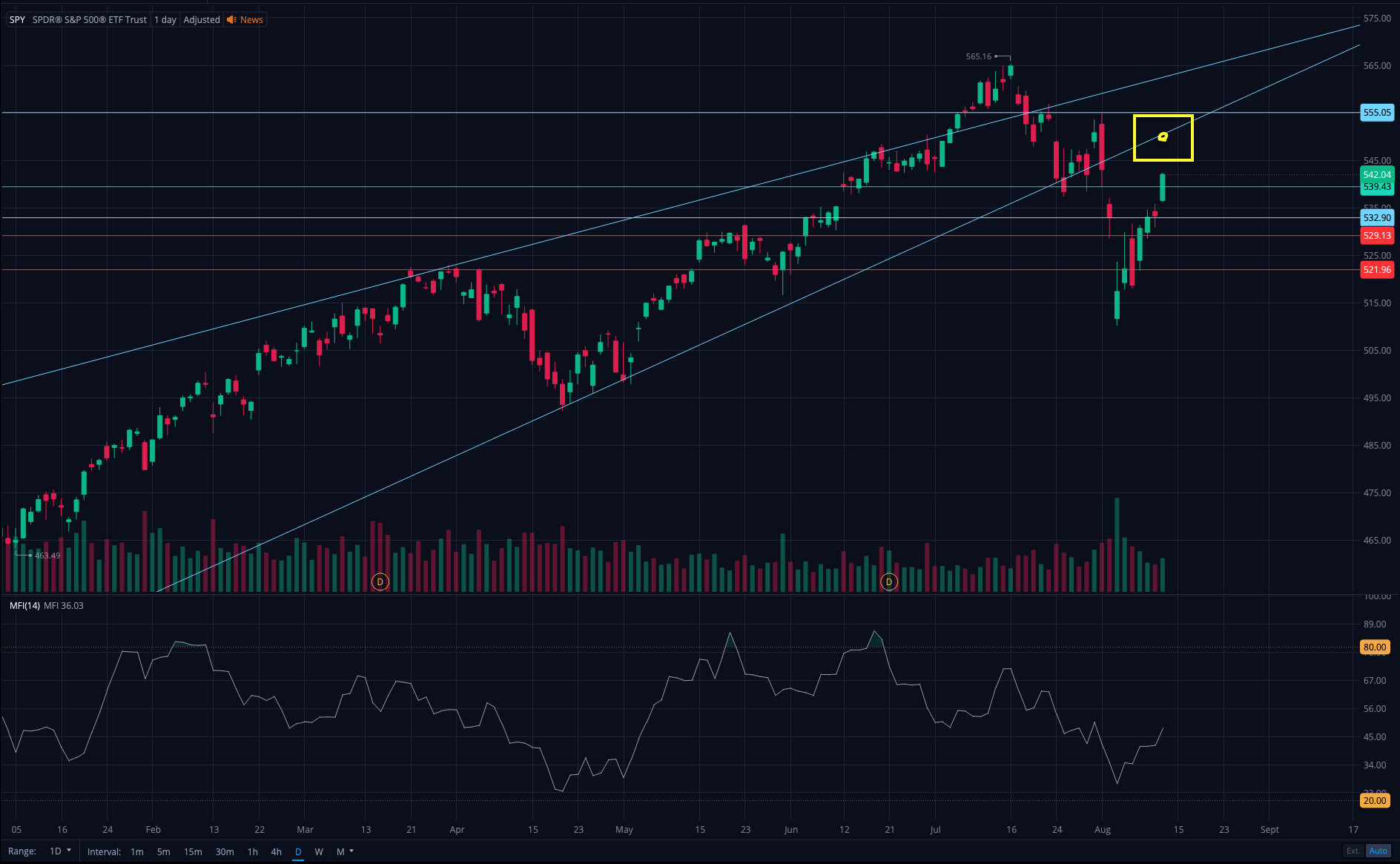The image size is (1400, 864).
Task: Click the red 521.96 price level tag
Action: pyautogui.click(x=1376, y=270)
